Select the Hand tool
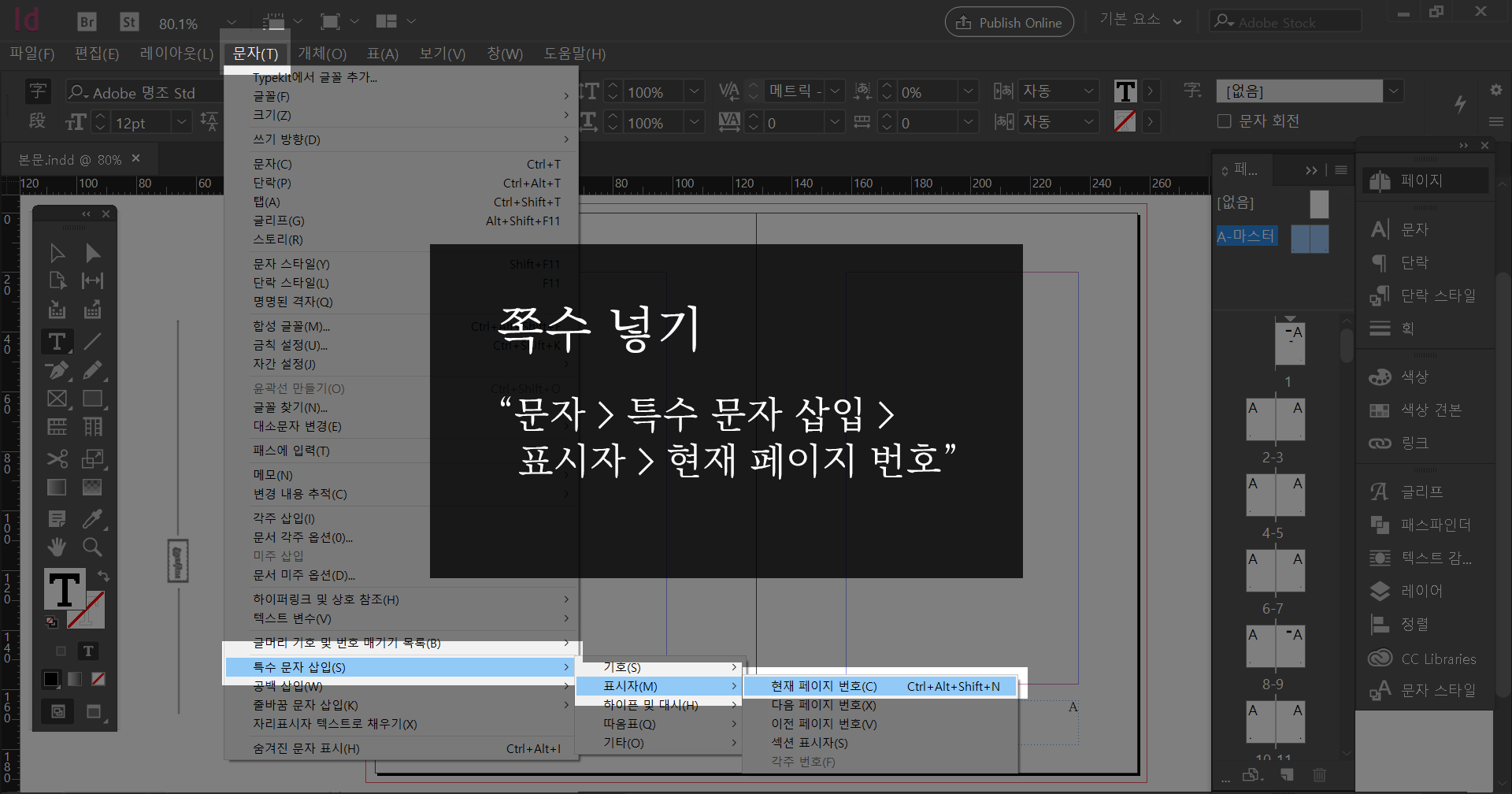This screenshot has width=1512, height=794. [57, 547]
